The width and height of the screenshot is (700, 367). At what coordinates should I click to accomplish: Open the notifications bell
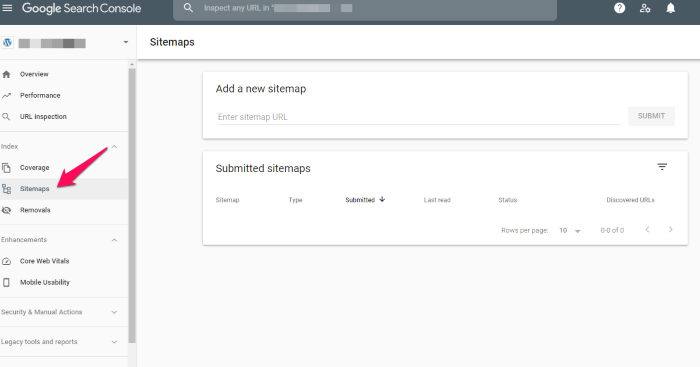point(671,8)
